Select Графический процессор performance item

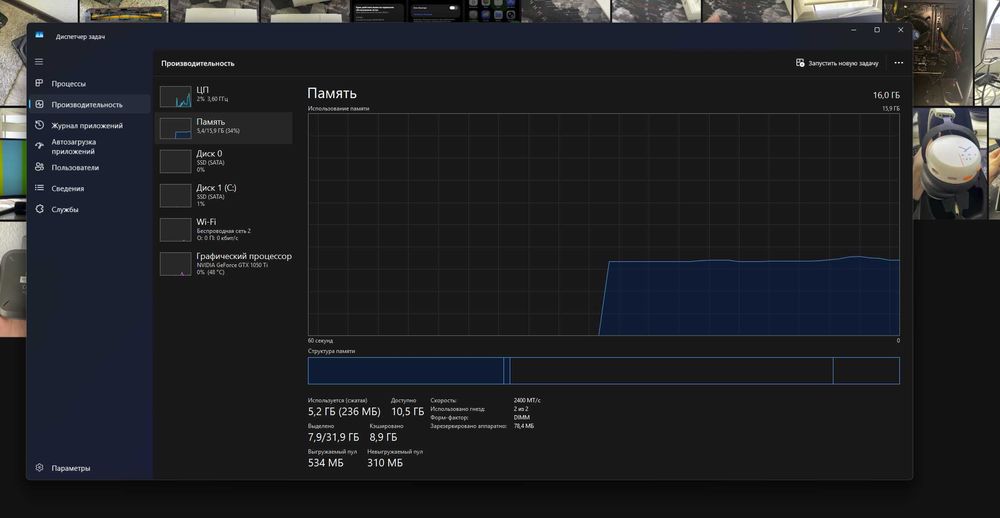[x=224, y=263]
